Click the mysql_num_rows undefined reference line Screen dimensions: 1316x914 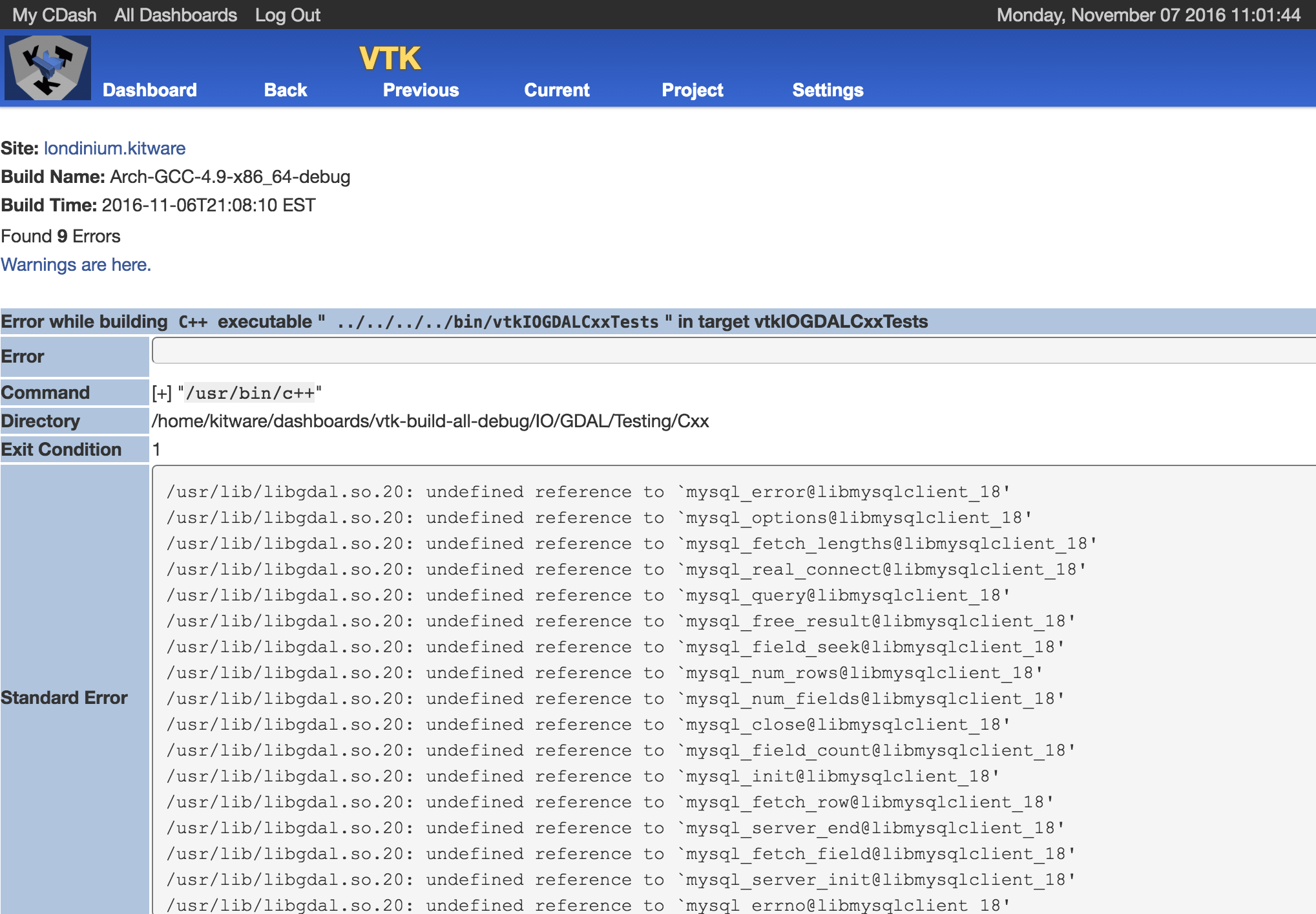604,673
